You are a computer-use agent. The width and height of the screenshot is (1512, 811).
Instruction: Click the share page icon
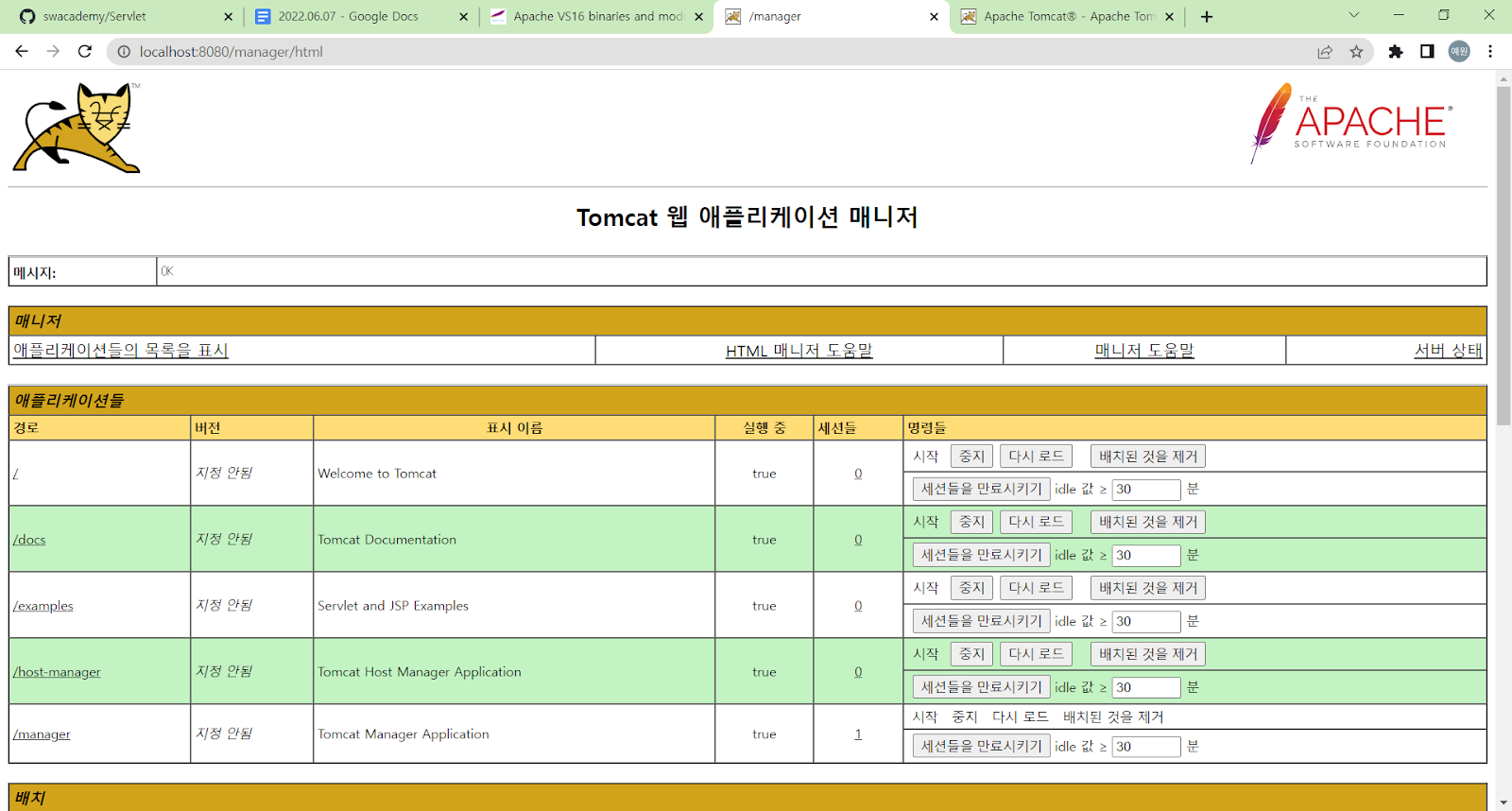[x=1325, y=52]
